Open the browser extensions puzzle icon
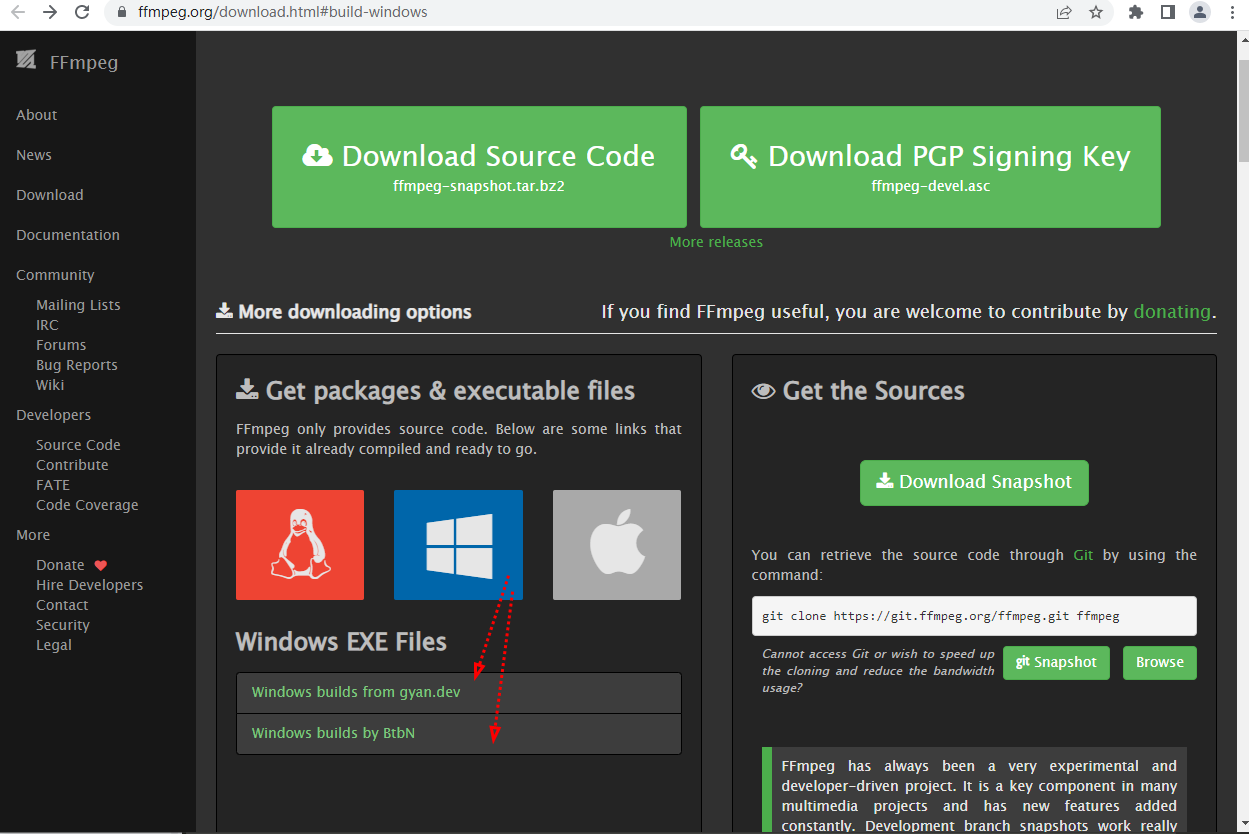The height and width of the screenshot is (834, 1249). tap(1135, 13)
